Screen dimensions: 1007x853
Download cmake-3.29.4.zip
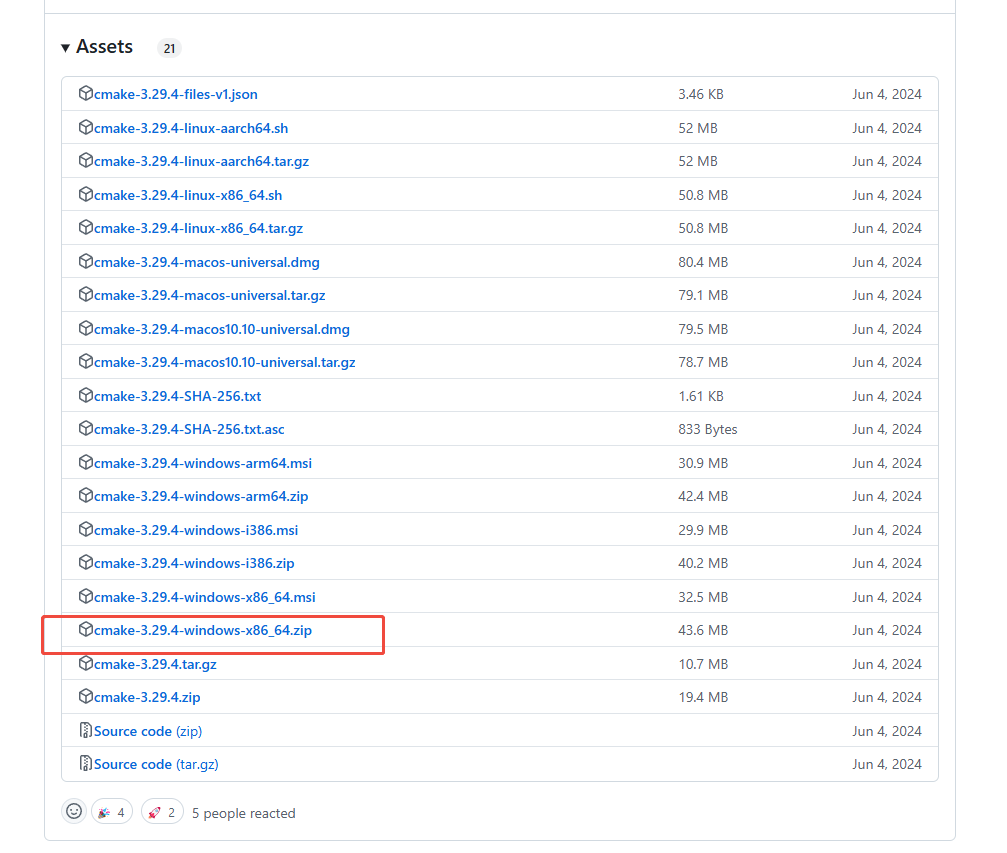[x=146, y=697]
